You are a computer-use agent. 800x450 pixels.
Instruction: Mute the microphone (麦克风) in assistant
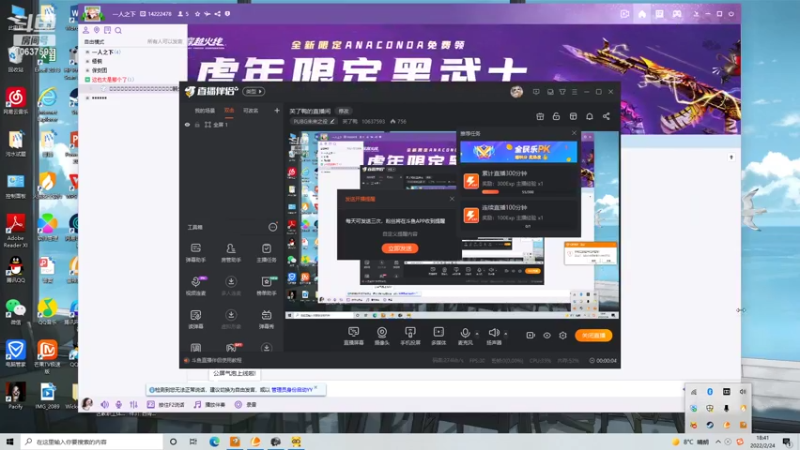pyautogui.click(x=465, y=336)
